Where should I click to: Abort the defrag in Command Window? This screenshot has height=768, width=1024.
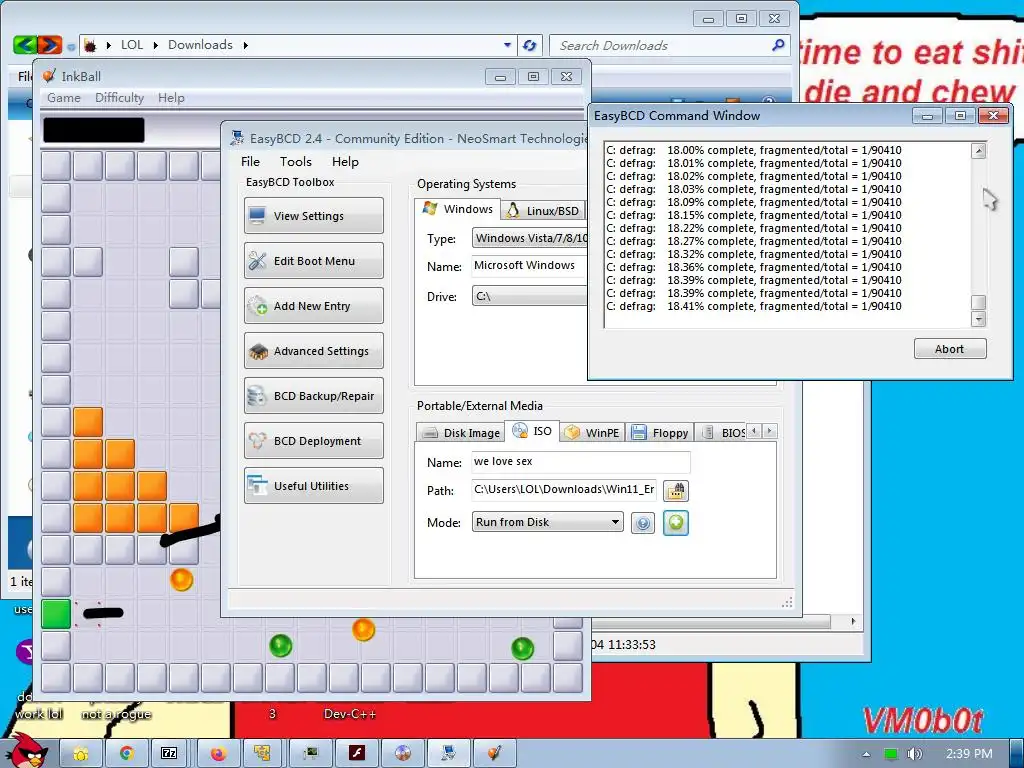[950, 349]
